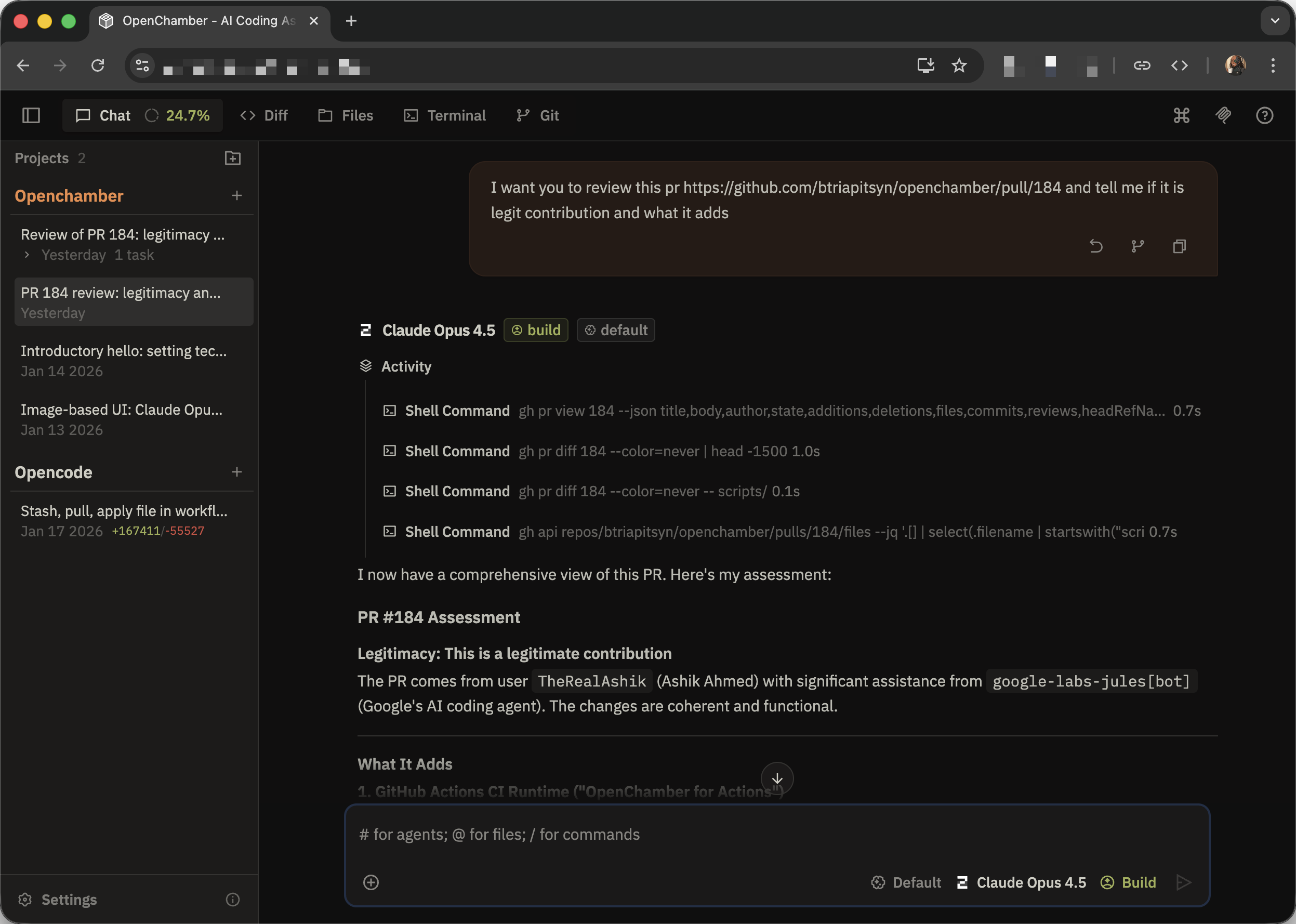Add a new project folder icon
This screenshot has width=1296, height=924.
(233, 158)
